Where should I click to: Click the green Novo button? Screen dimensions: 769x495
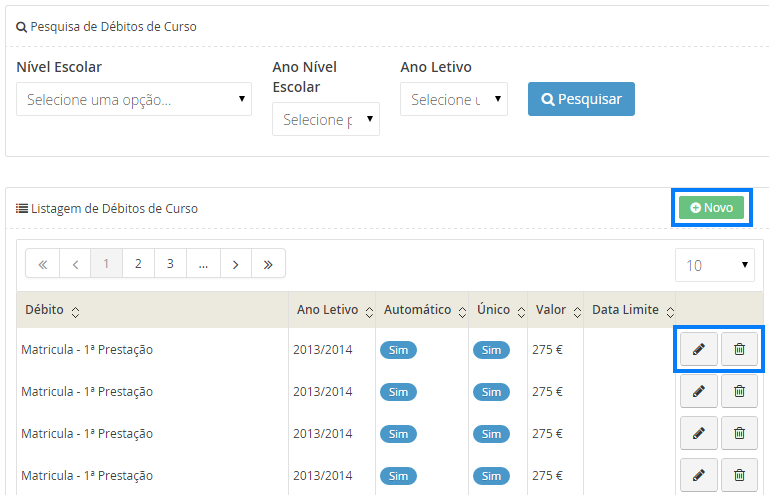pyautogui.click(x=711, y=208)
